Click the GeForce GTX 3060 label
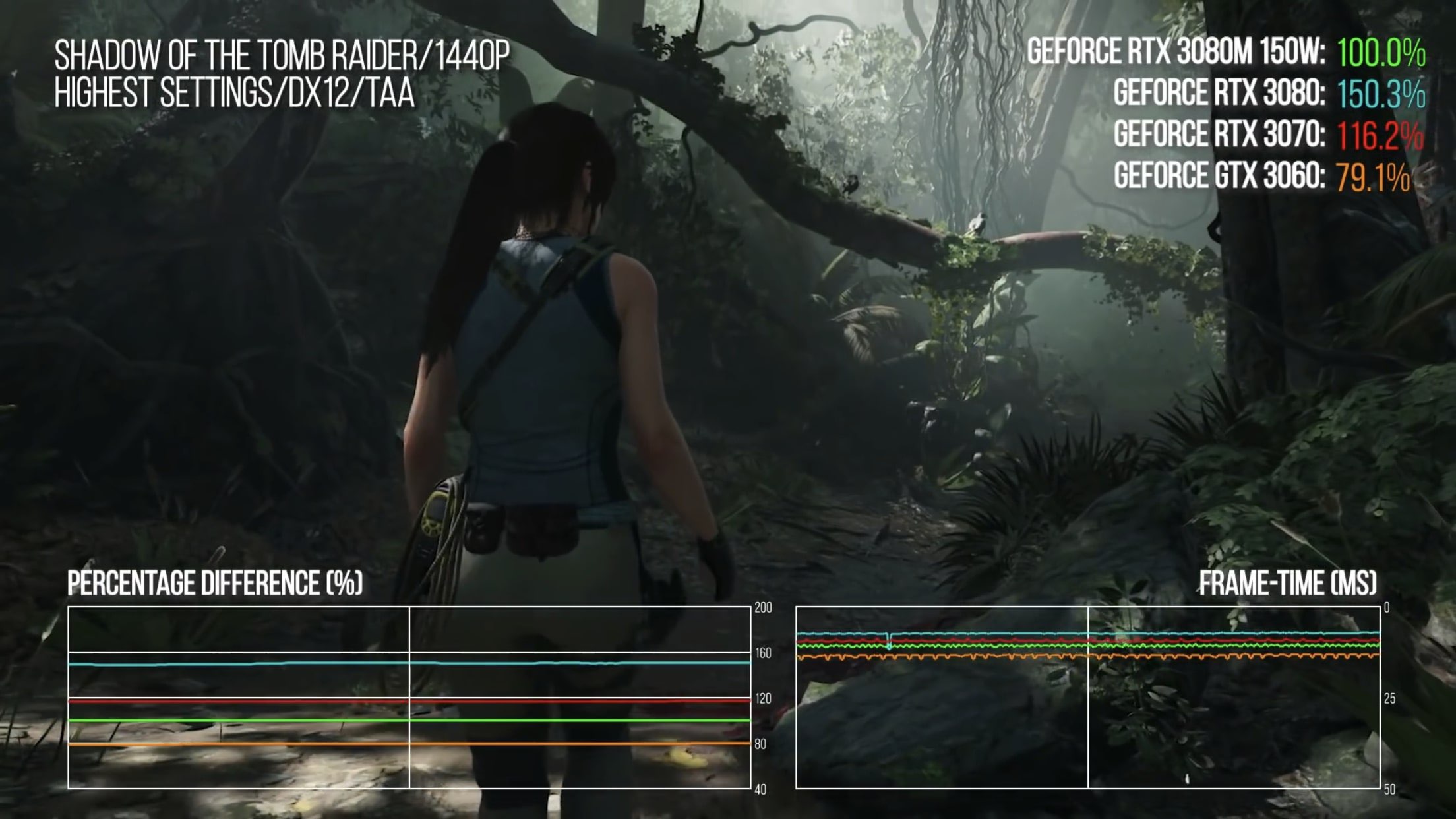 1219,175
